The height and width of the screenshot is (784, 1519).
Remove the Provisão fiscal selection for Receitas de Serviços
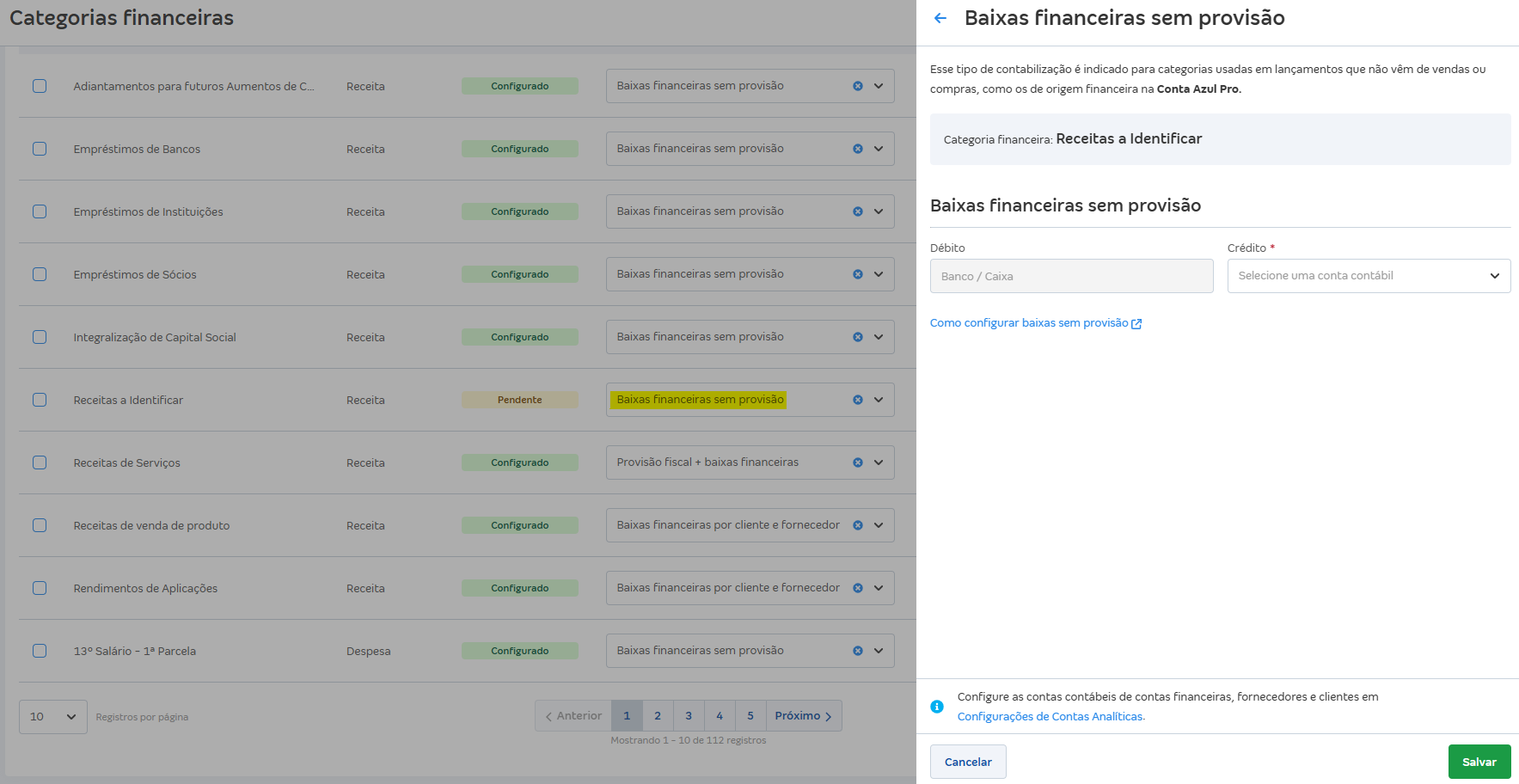click(x=857, y=462)
